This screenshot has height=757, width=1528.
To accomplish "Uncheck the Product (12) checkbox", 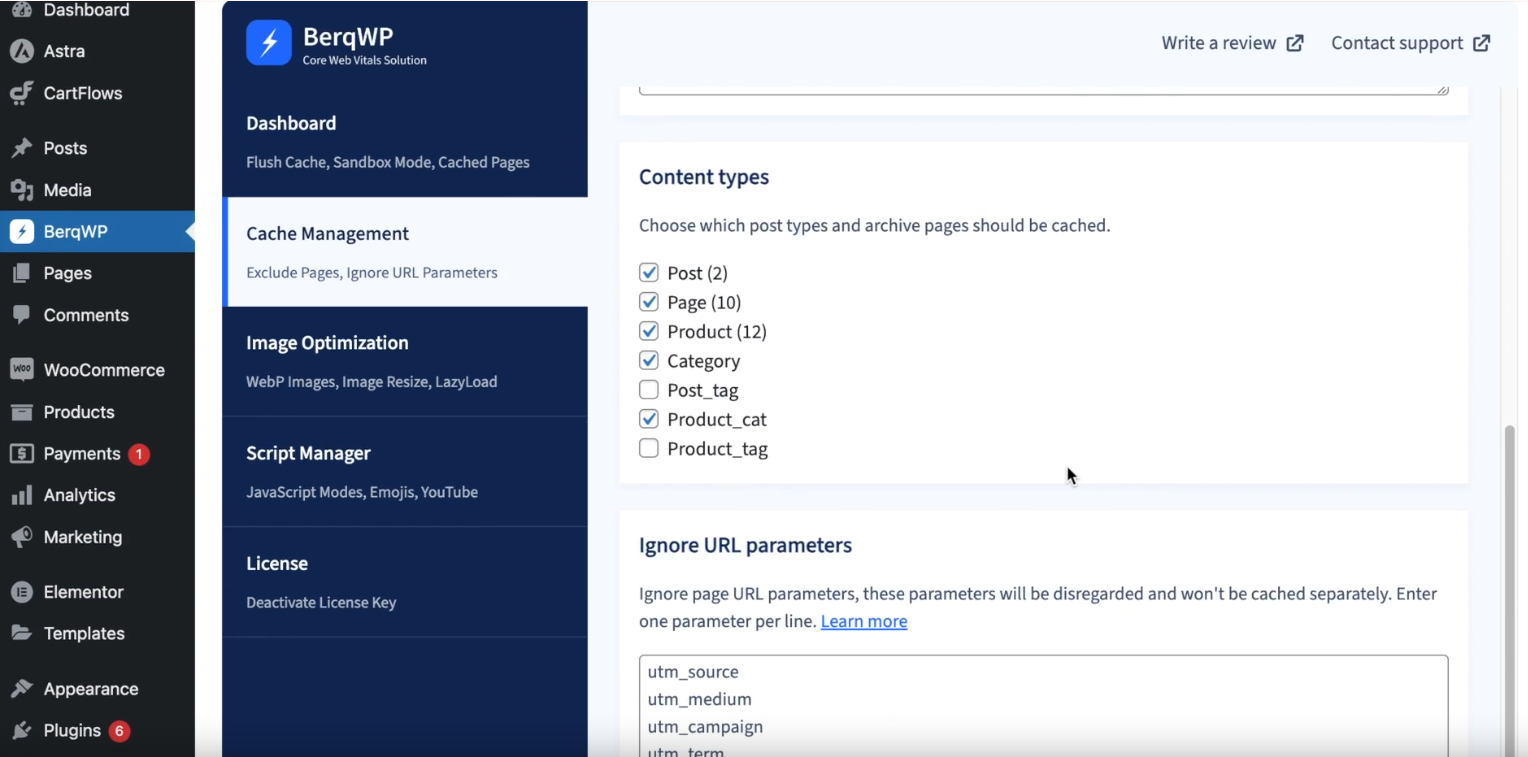I will 649,331.
